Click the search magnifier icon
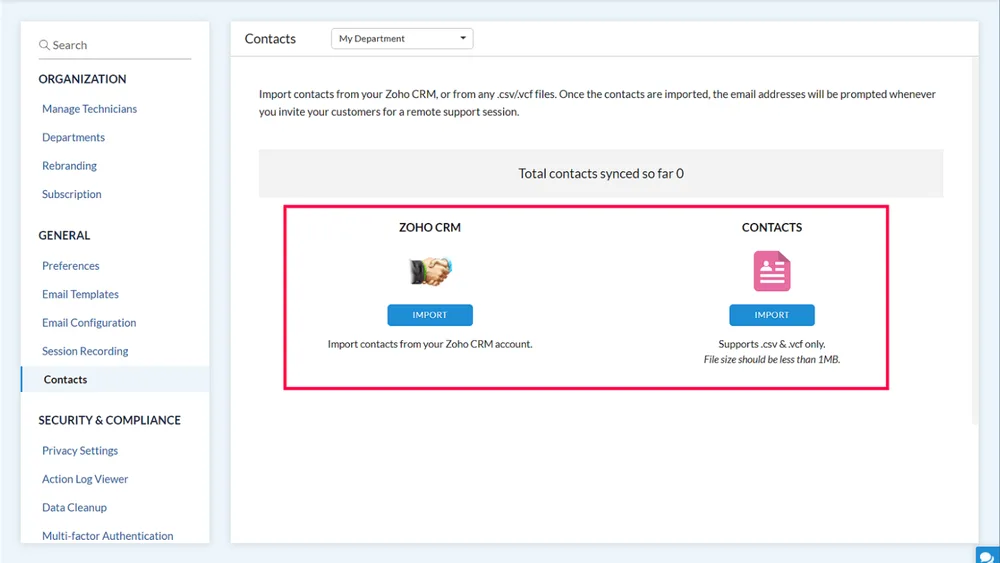Screen dimensions: 1000x563 tap(44, 45)
